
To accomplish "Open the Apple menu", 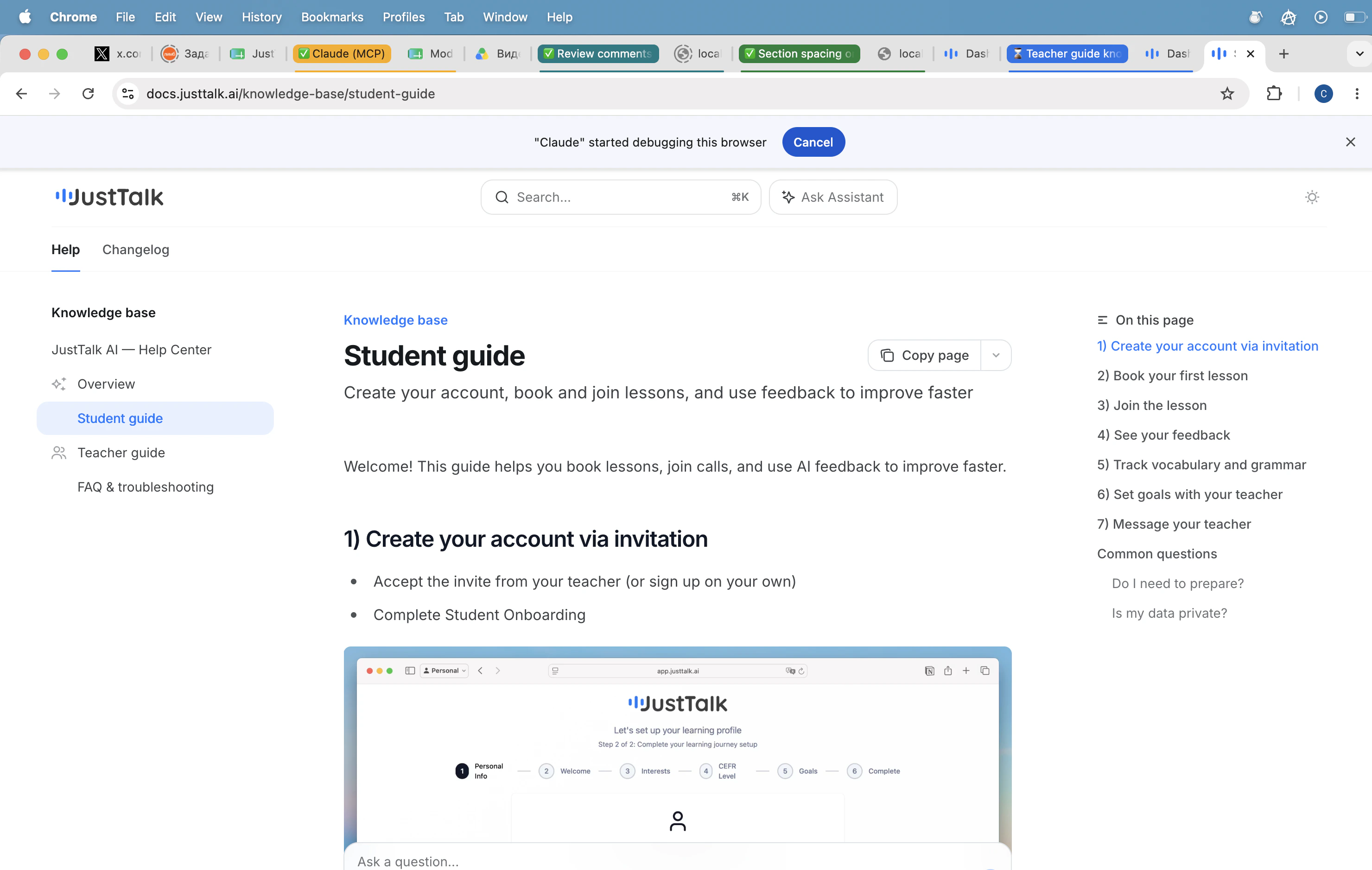I will [x=25, y=17].
